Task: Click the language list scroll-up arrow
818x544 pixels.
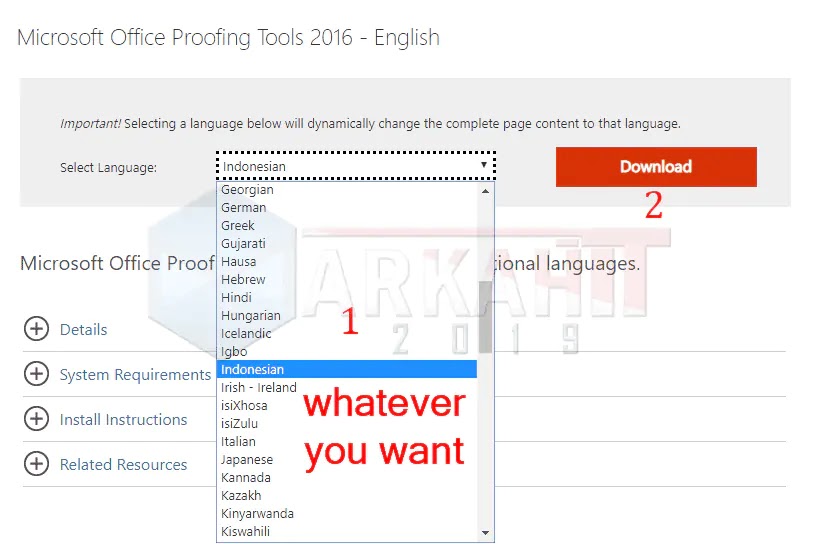Action: pos(486,191)
